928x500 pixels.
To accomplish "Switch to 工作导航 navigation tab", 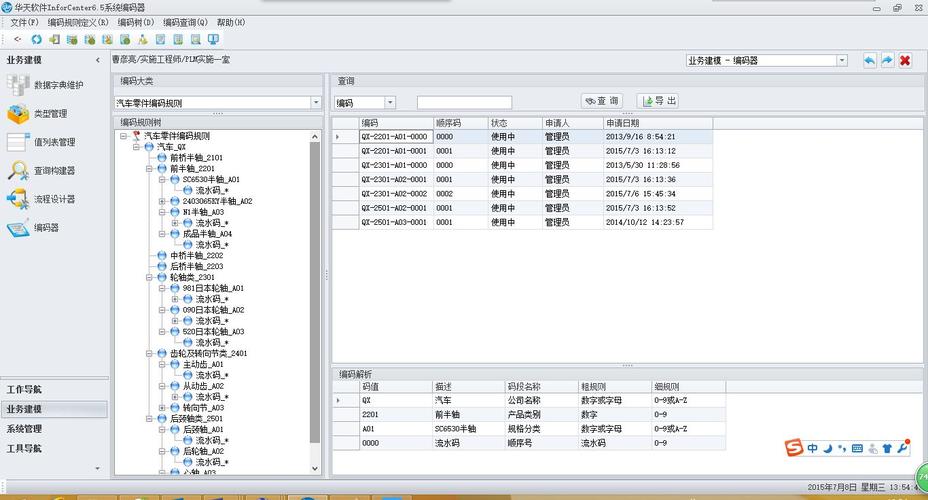I will 54,389.
